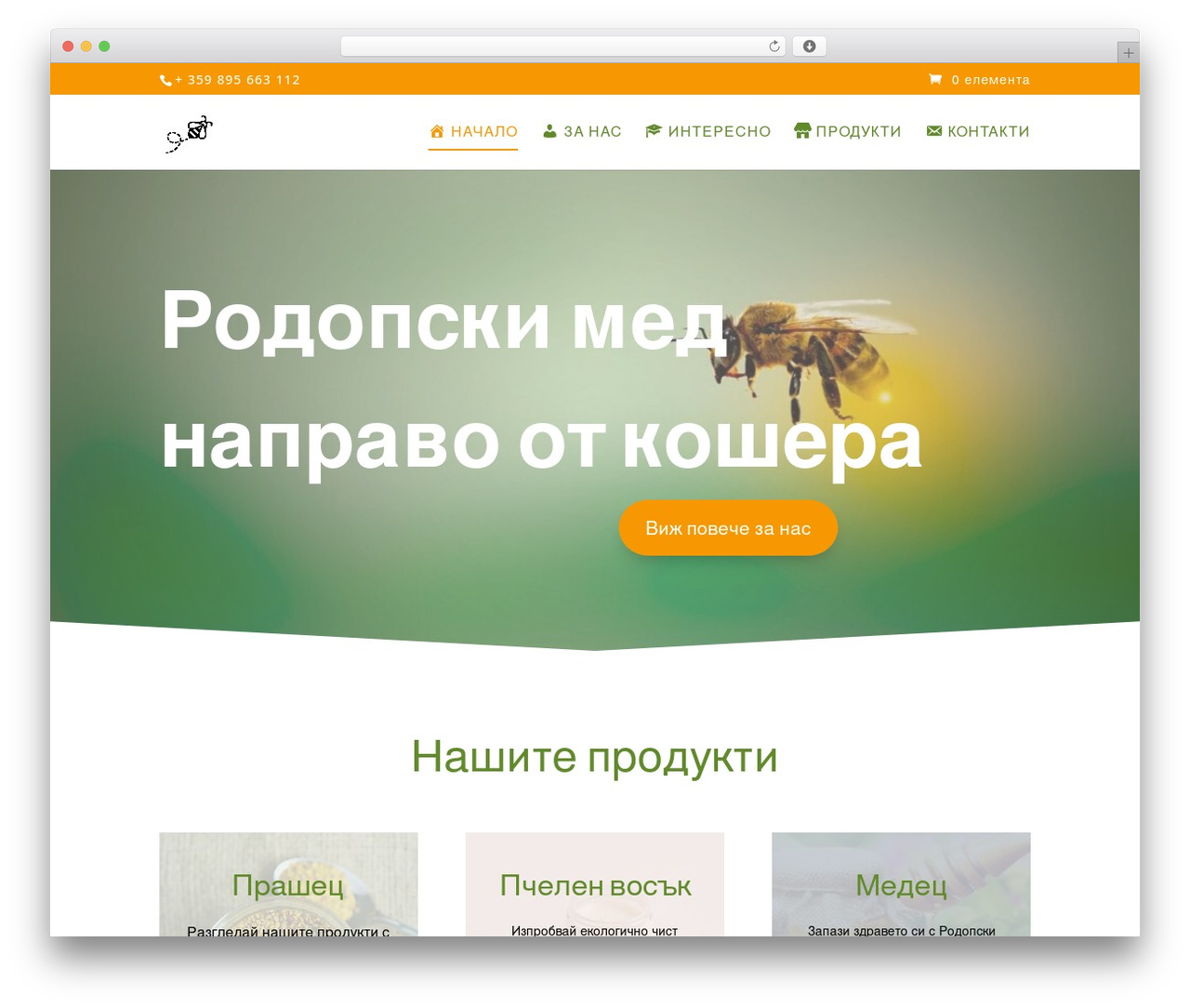Open the КОНТАКТИ page
Viewport: 1190px width, 1008px height.
pyautogui.click(x=978, y=132)
